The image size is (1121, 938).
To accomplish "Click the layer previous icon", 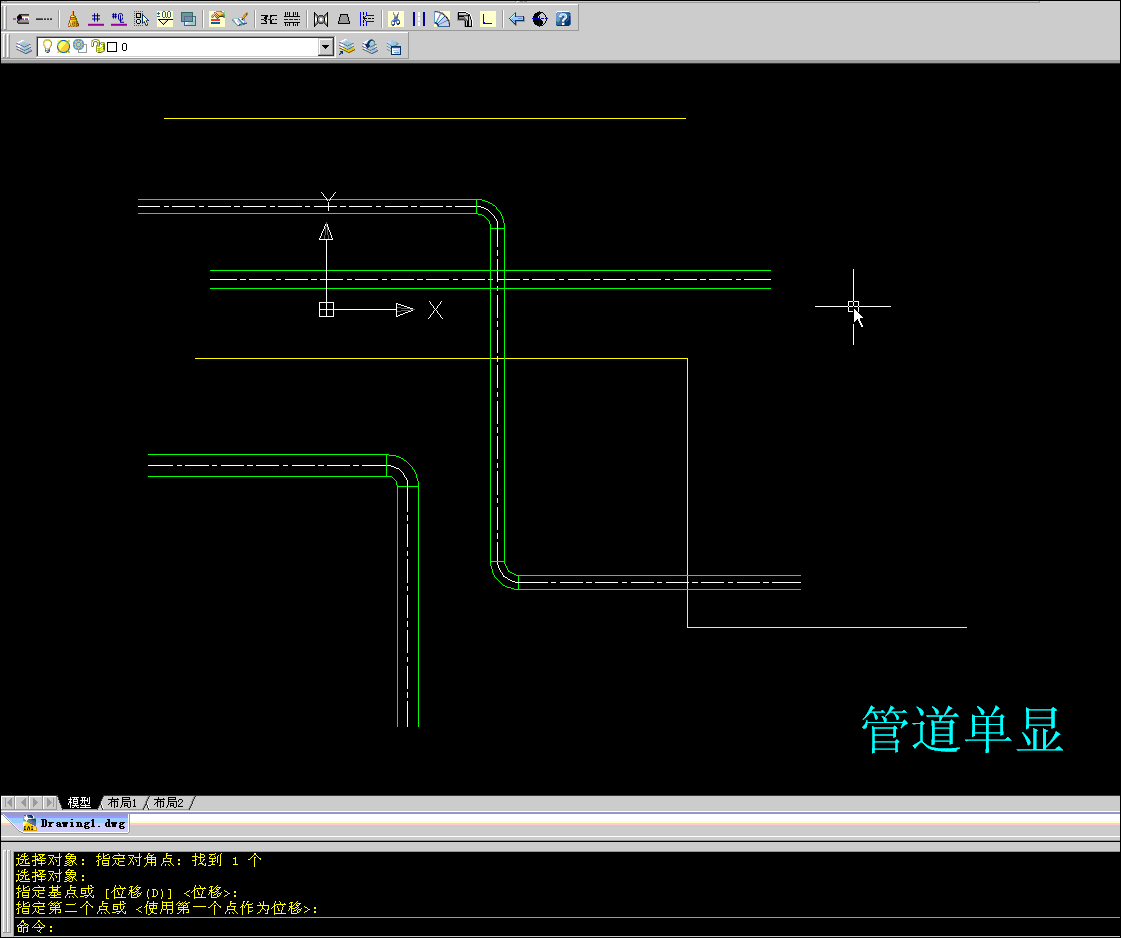I will click(x=370, y=47).
